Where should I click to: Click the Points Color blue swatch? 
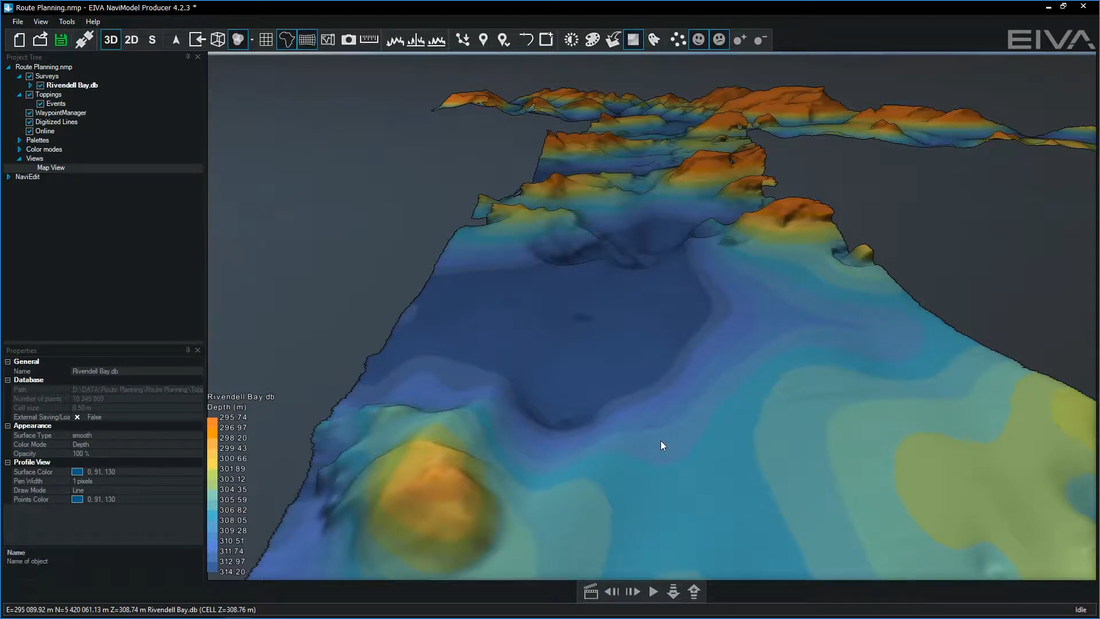77,499
